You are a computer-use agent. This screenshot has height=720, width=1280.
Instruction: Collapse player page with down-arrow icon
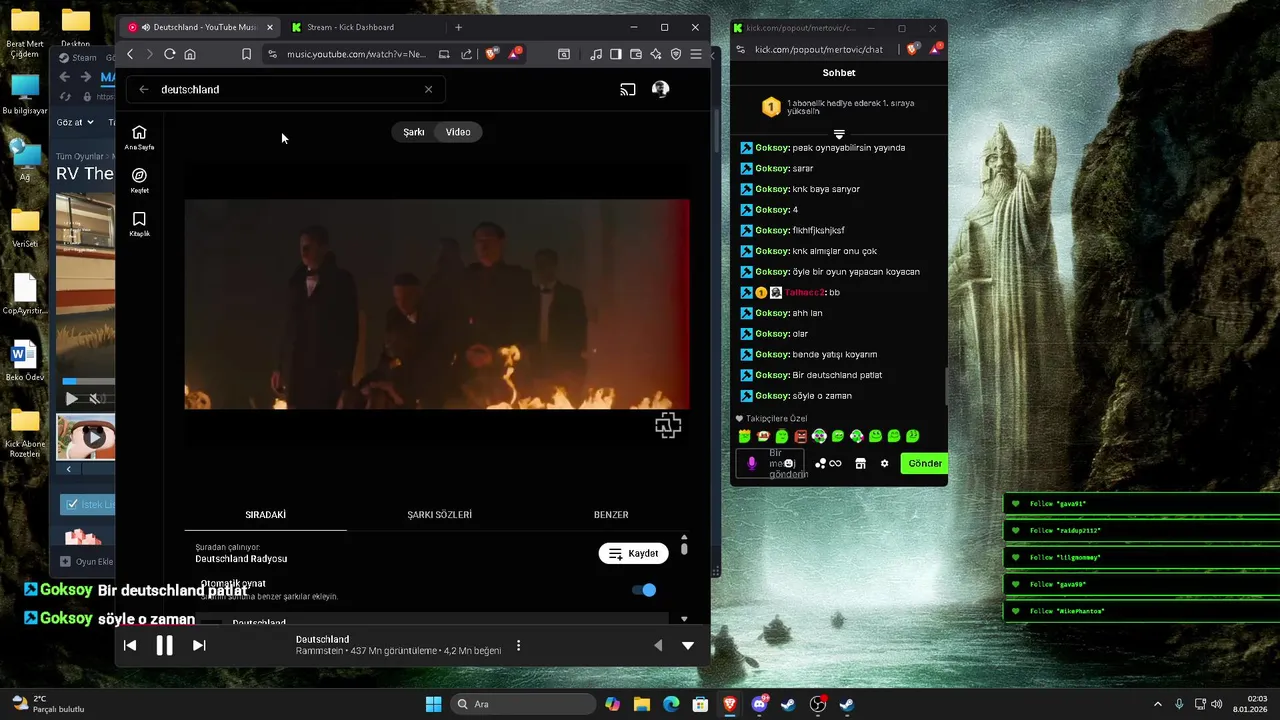[x=688, y=646]
